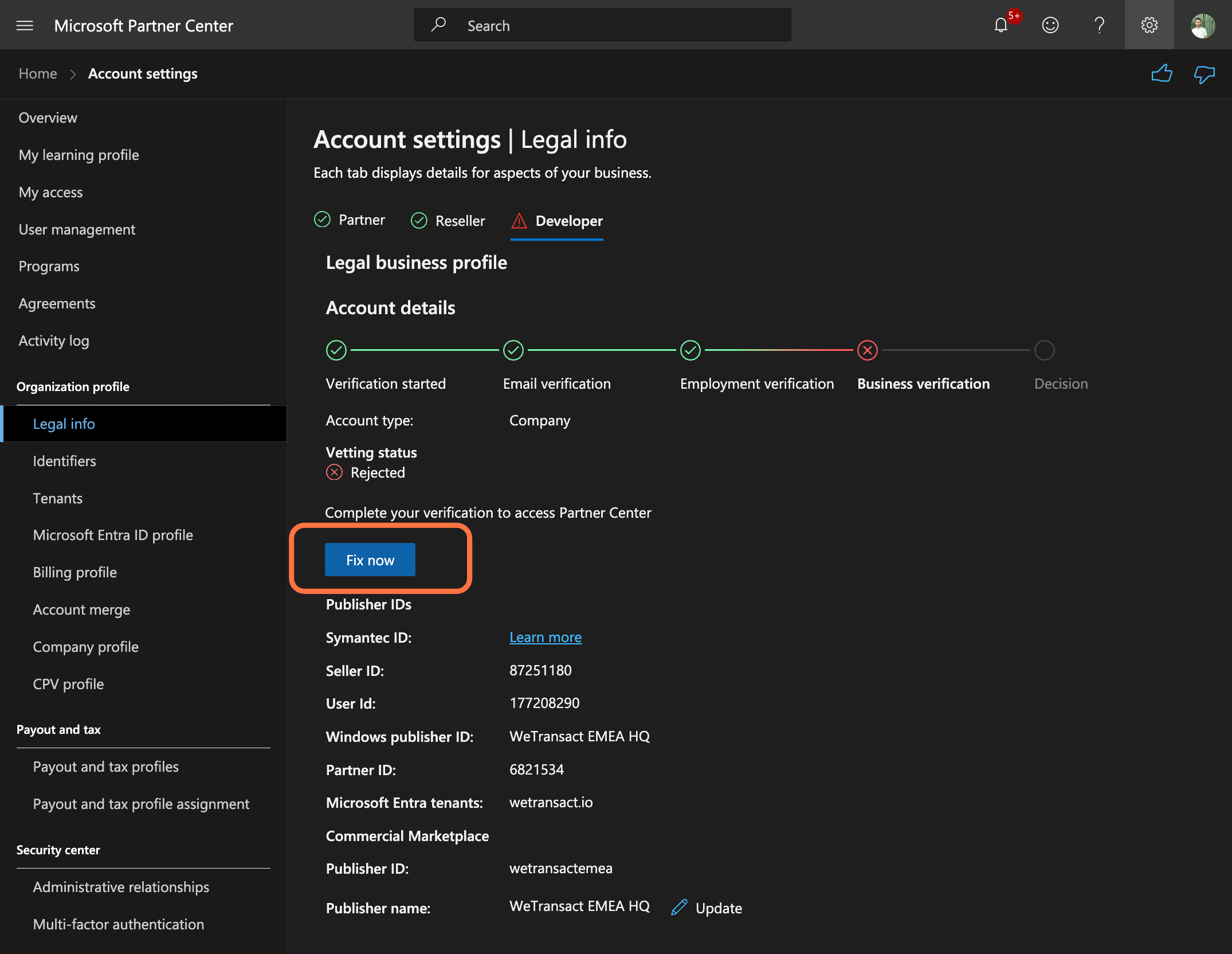Open the notifications bell
Image resolution: width=1232 pixels, height=954 pixels.
[x=1000, y=25]
